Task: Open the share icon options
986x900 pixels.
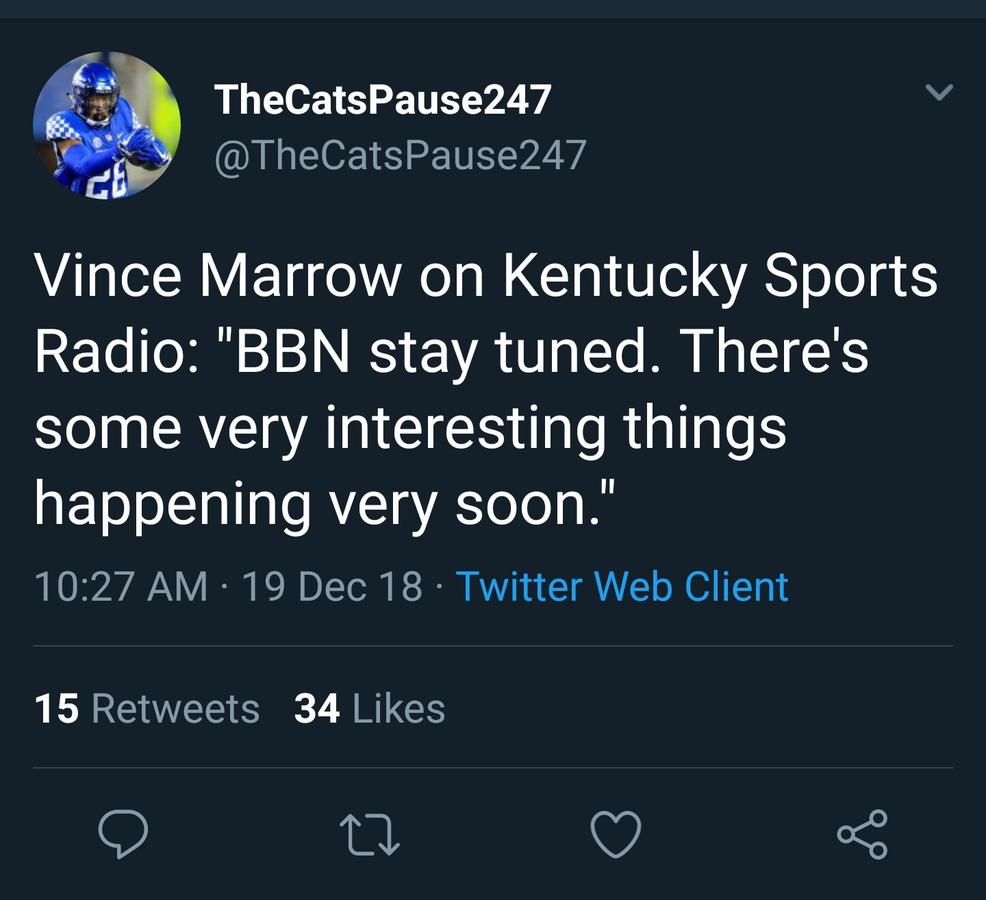Action: (861, 834)
